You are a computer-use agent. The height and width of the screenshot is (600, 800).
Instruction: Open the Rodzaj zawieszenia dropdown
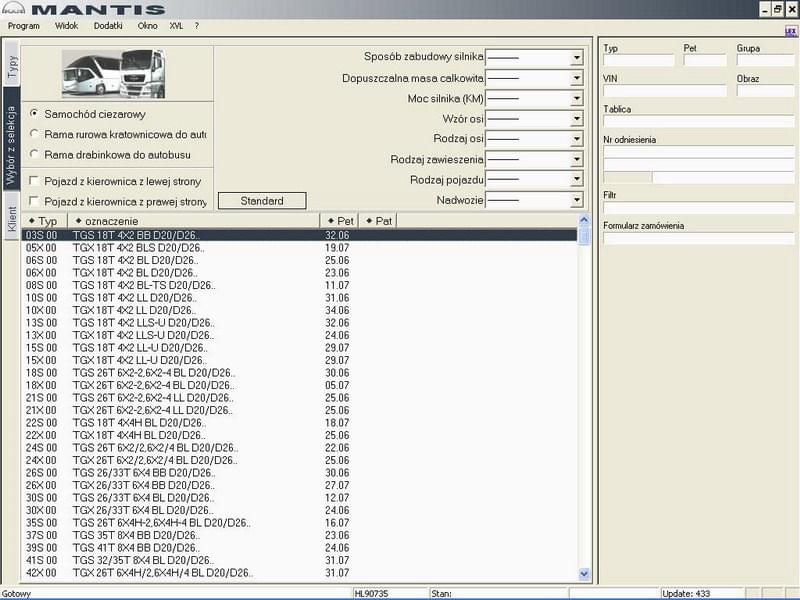coord(577,159)
